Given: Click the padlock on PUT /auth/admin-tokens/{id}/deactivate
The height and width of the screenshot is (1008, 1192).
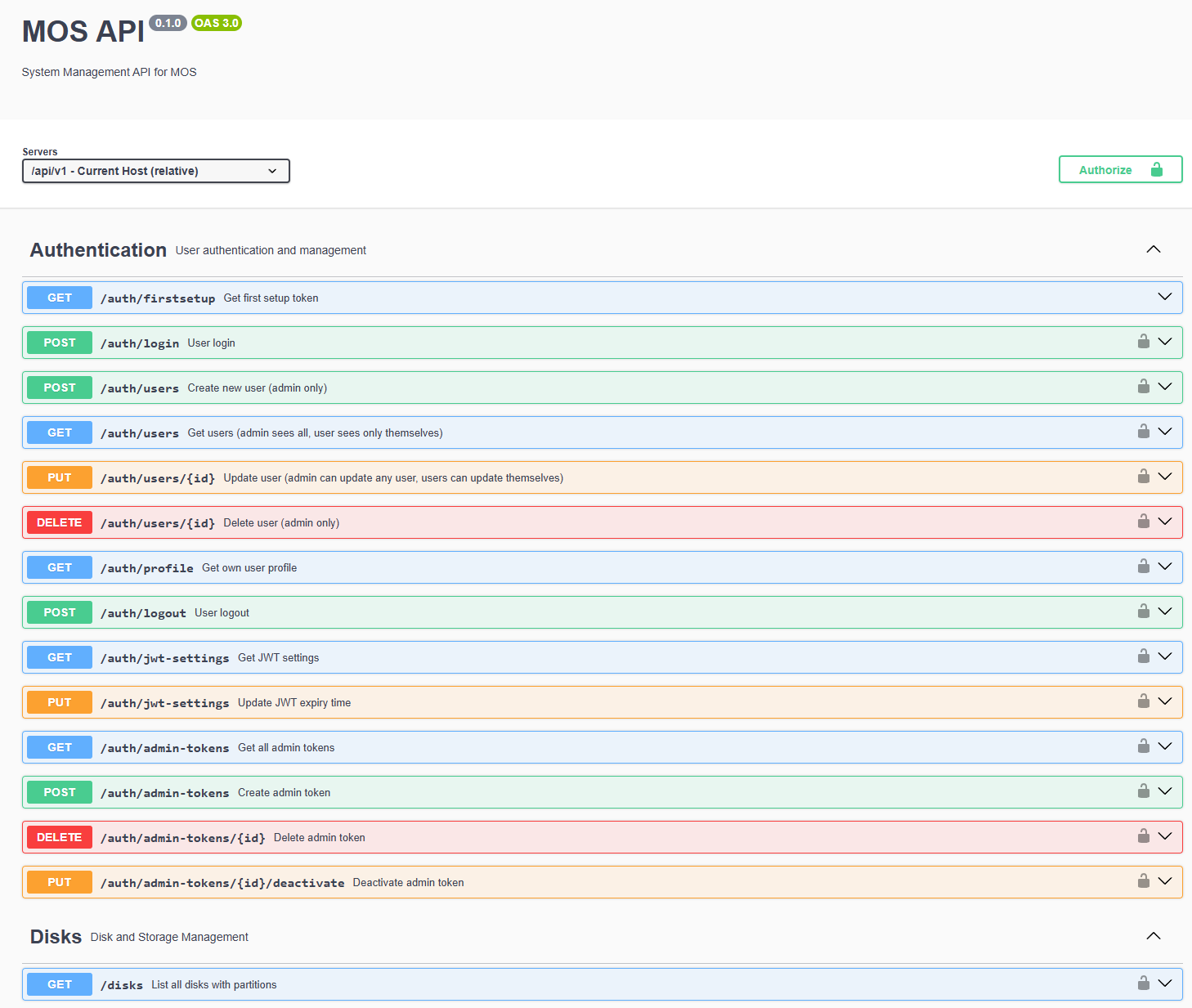Looking at the screenshot, I should 1143,881.
